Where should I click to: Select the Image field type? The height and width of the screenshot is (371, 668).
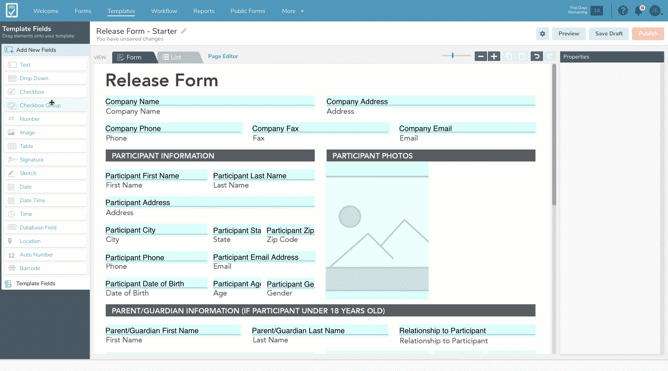click(46, 132)
